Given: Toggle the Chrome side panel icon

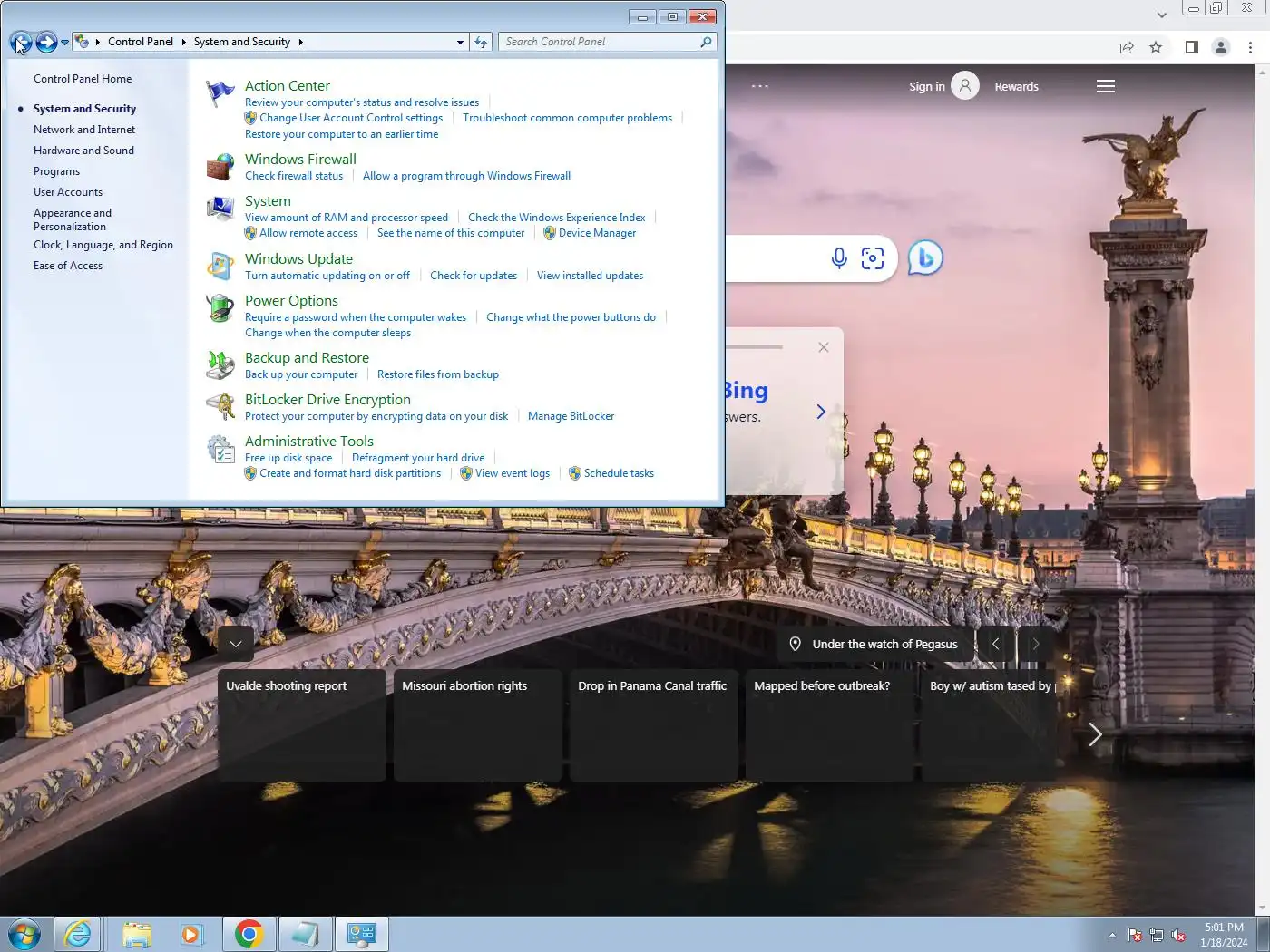Looking at the screenshot, I should [1192, 47].
